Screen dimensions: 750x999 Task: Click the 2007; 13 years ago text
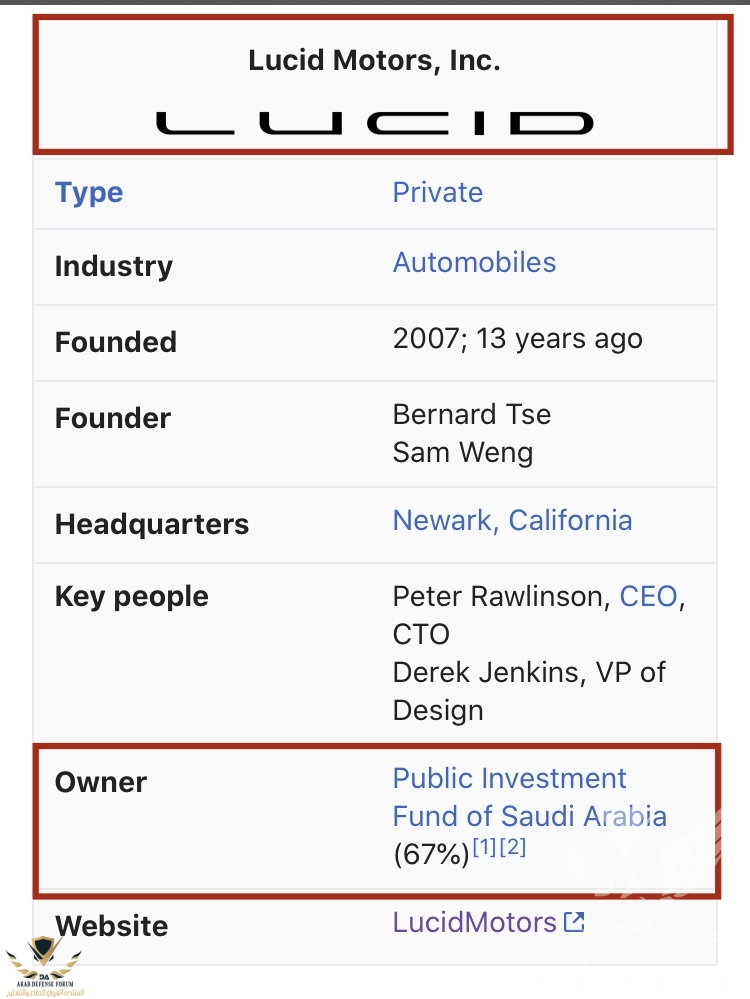tap(517, 339)
